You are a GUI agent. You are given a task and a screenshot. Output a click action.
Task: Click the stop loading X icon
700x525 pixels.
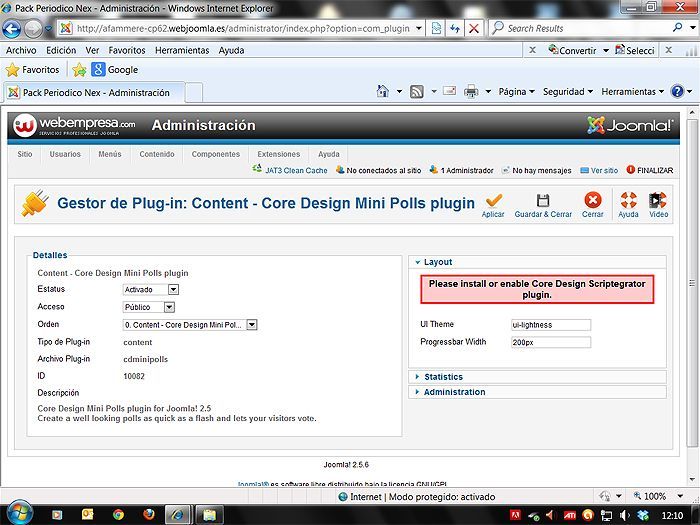474,29
